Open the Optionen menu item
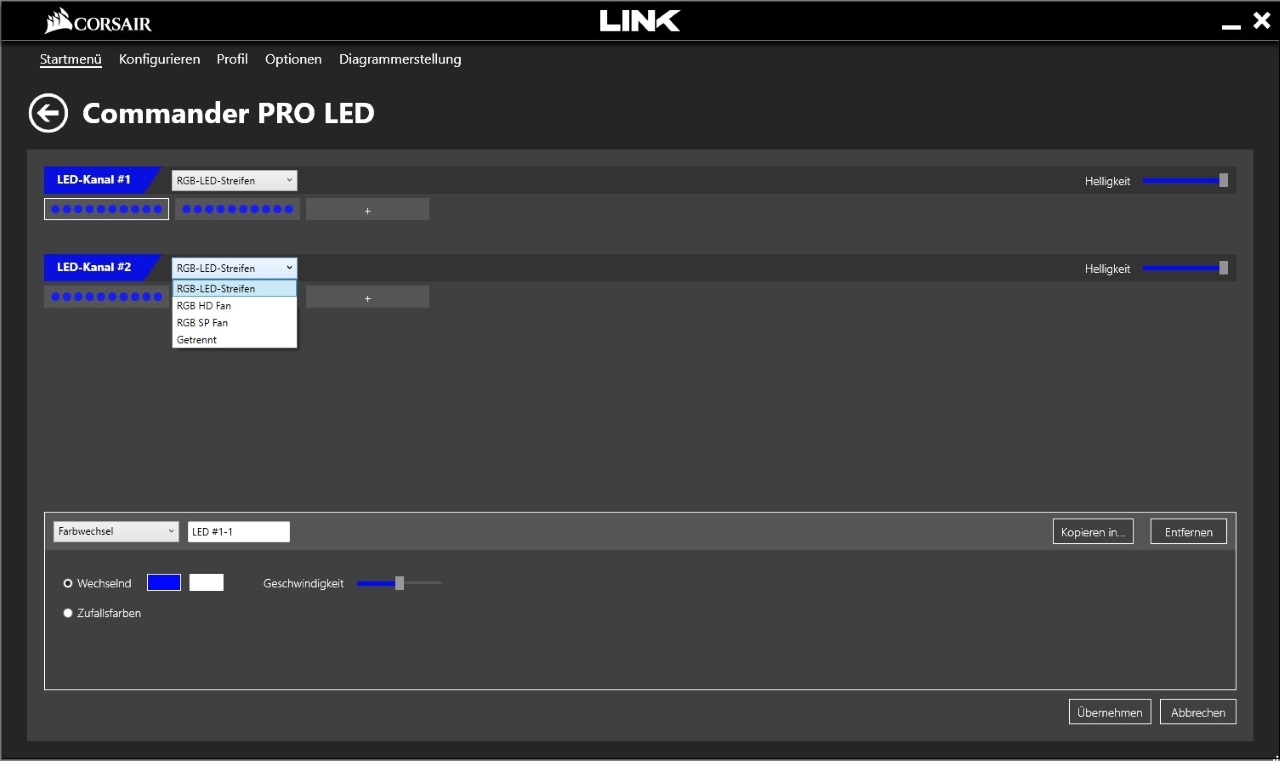Screen dimensions: 1280x761 293,59
